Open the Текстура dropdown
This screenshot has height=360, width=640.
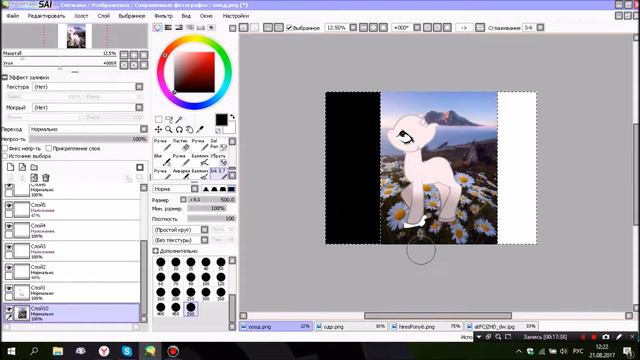pos(139,87)
